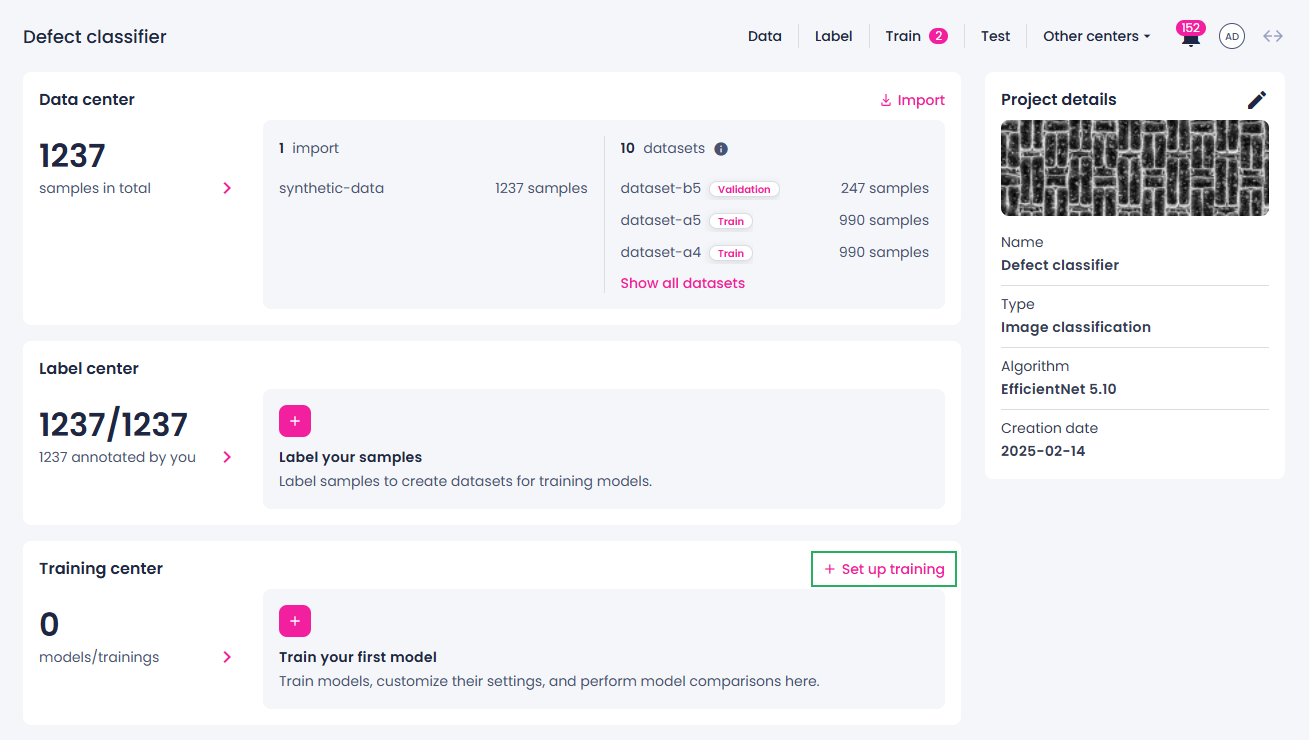
Task: Select the dataset-b5 Validation row
Action: click(x=775, y=188)
